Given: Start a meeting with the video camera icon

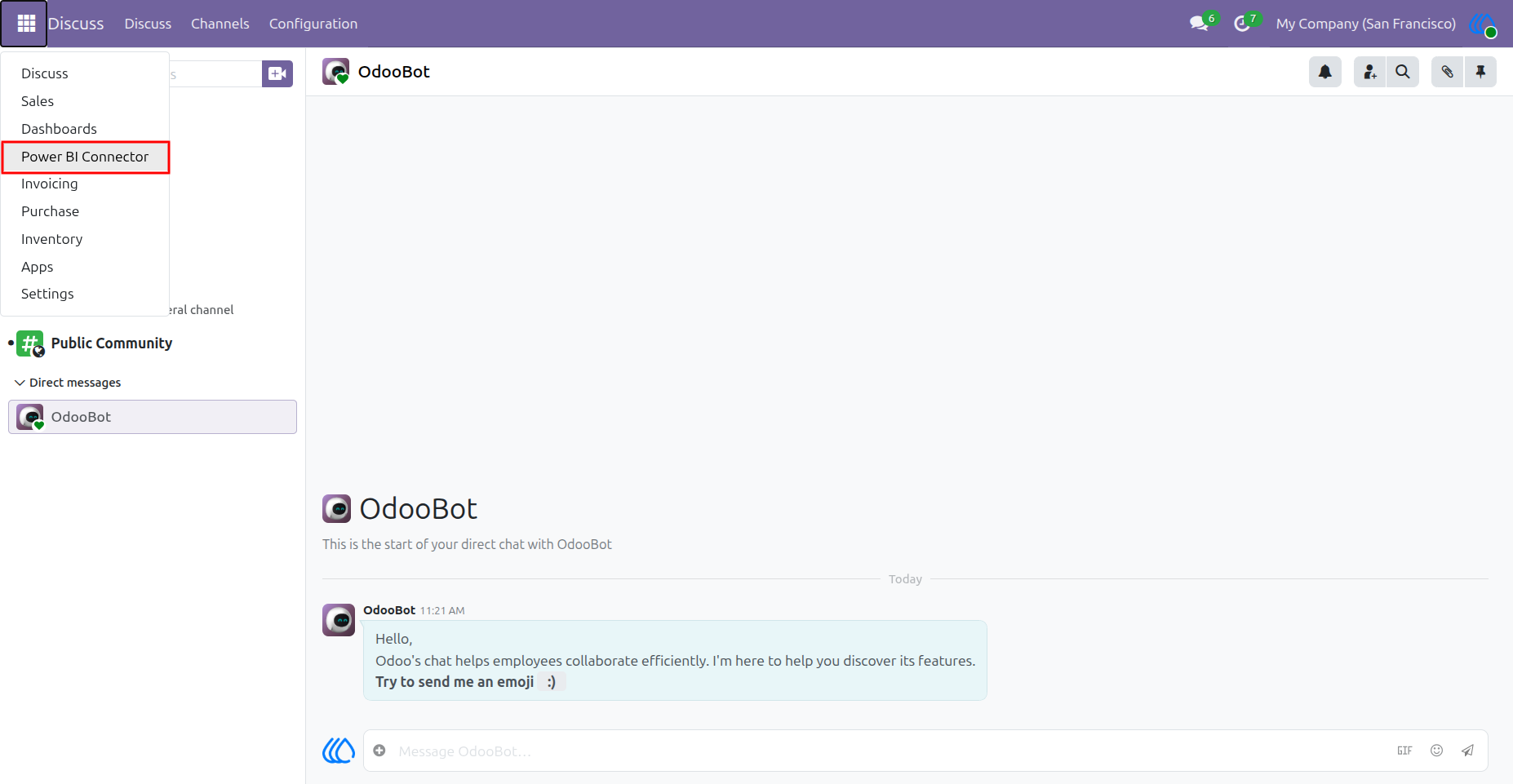Looking at the screenshot, I should (277, 73).
